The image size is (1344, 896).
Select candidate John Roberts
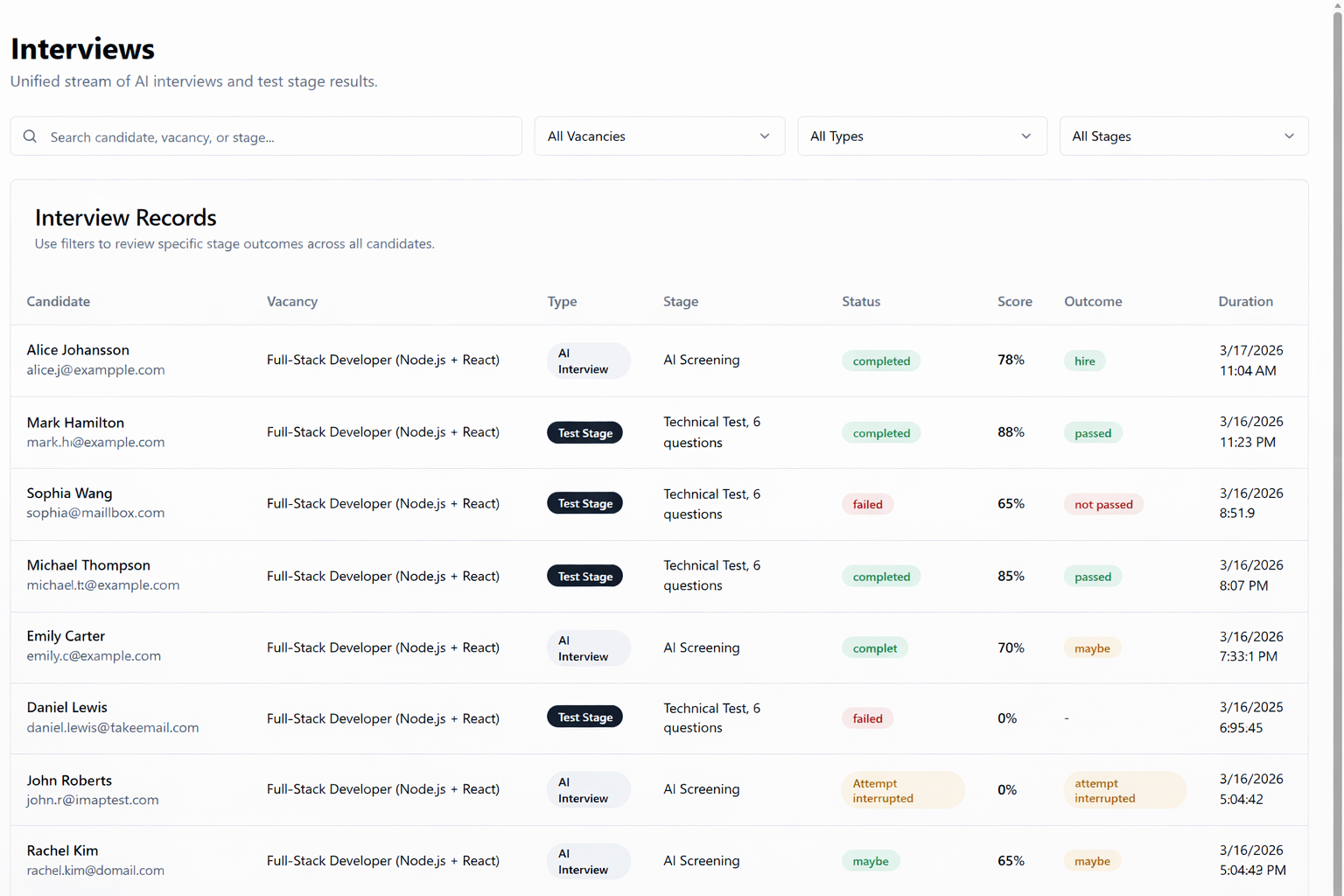pyautogui.click(x=69, y=780)
